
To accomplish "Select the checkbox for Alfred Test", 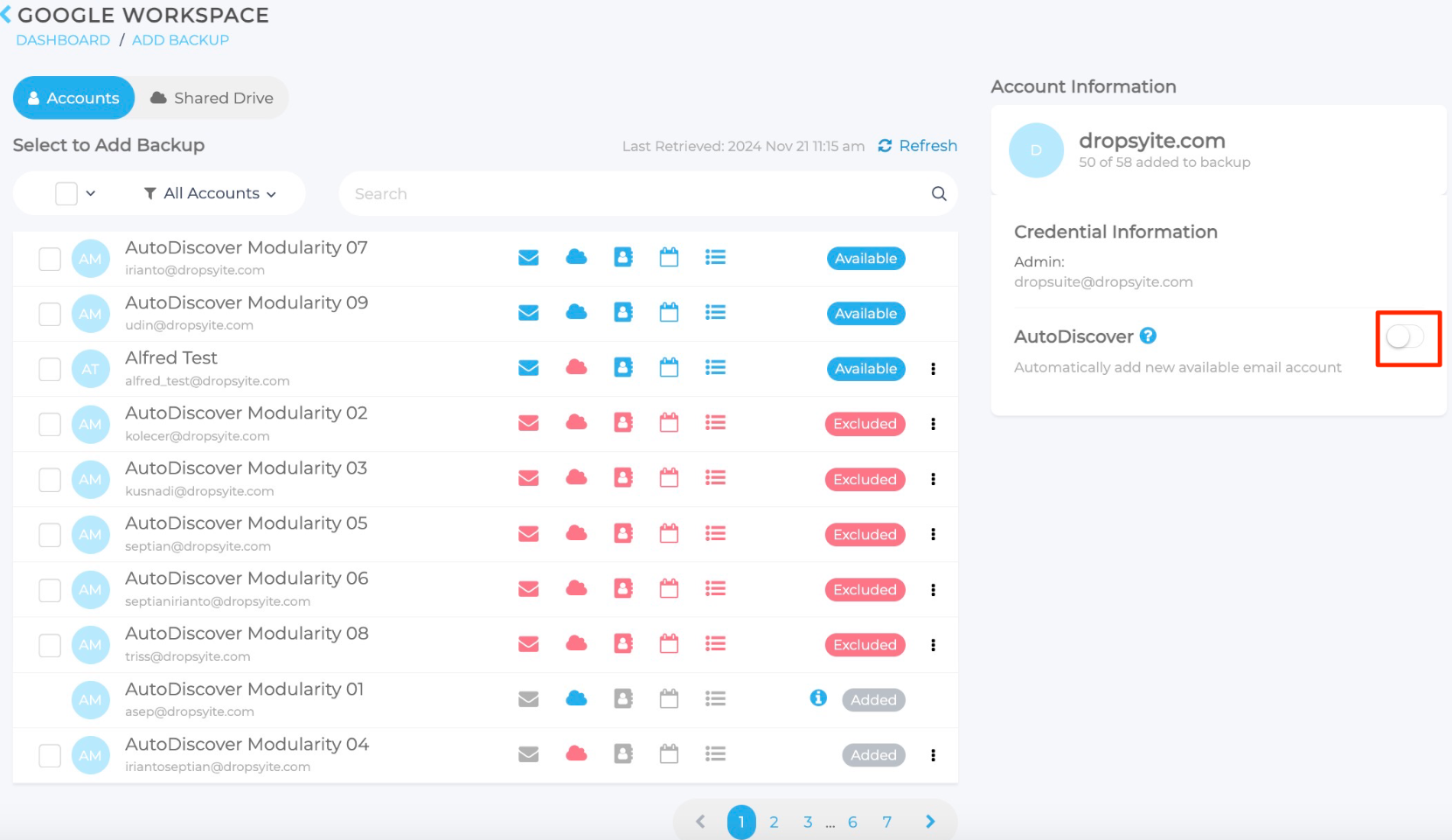I will 50,369.
